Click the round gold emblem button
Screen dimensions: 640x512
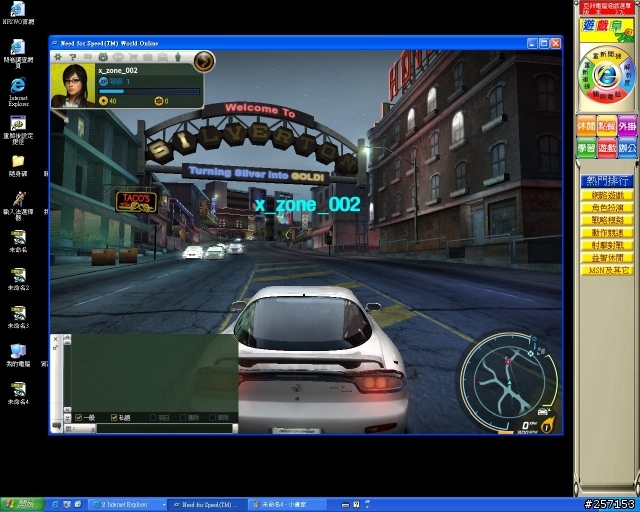[204, 61]
